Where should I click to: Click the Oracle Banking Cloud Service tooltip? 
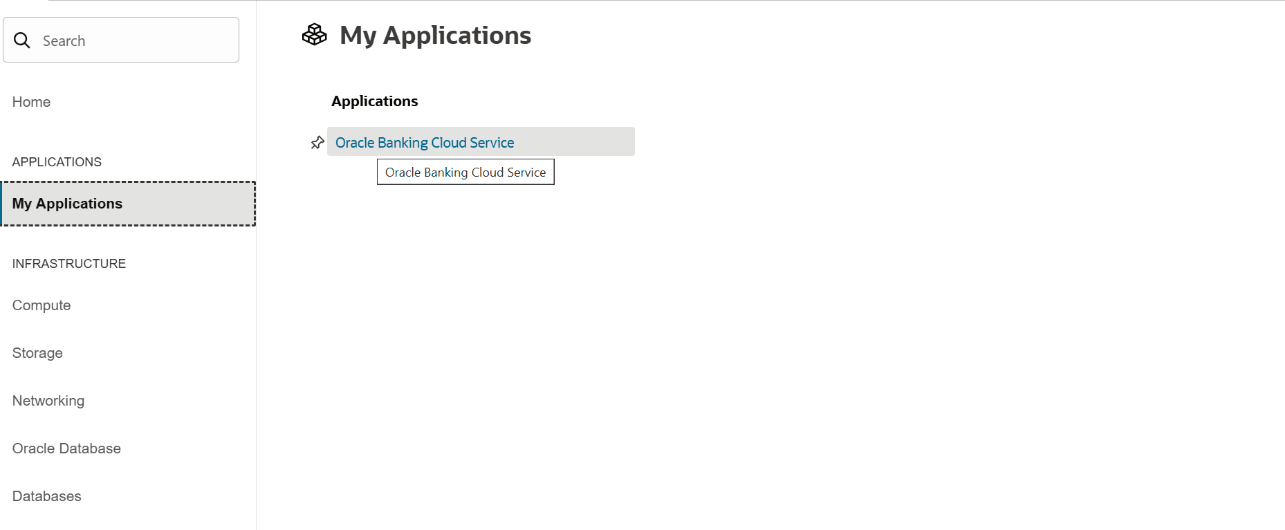pyautogui.click(x=466, y=172)
